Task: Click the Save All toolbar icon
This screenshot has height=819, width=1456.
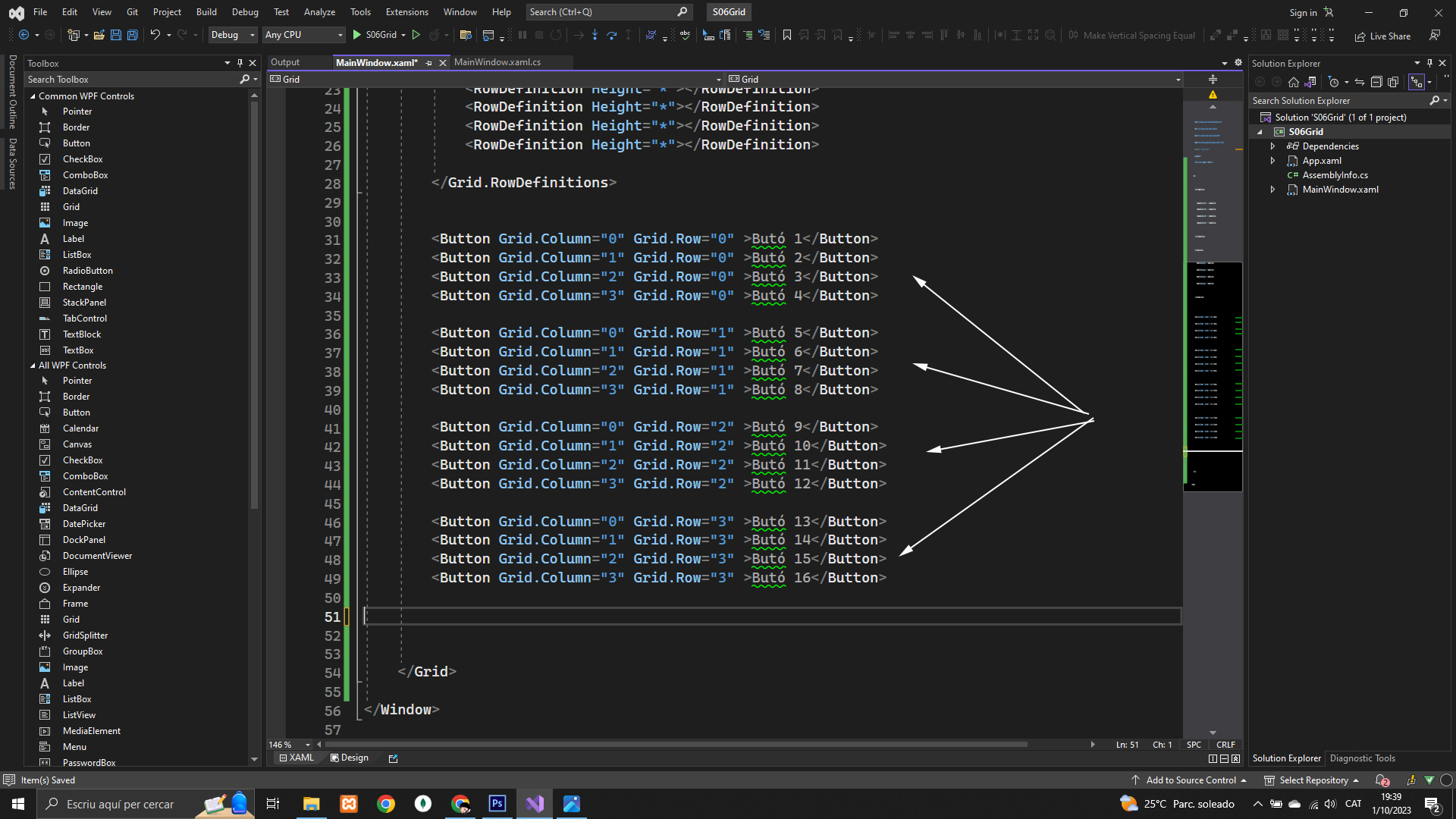Action: coord(133,35)
